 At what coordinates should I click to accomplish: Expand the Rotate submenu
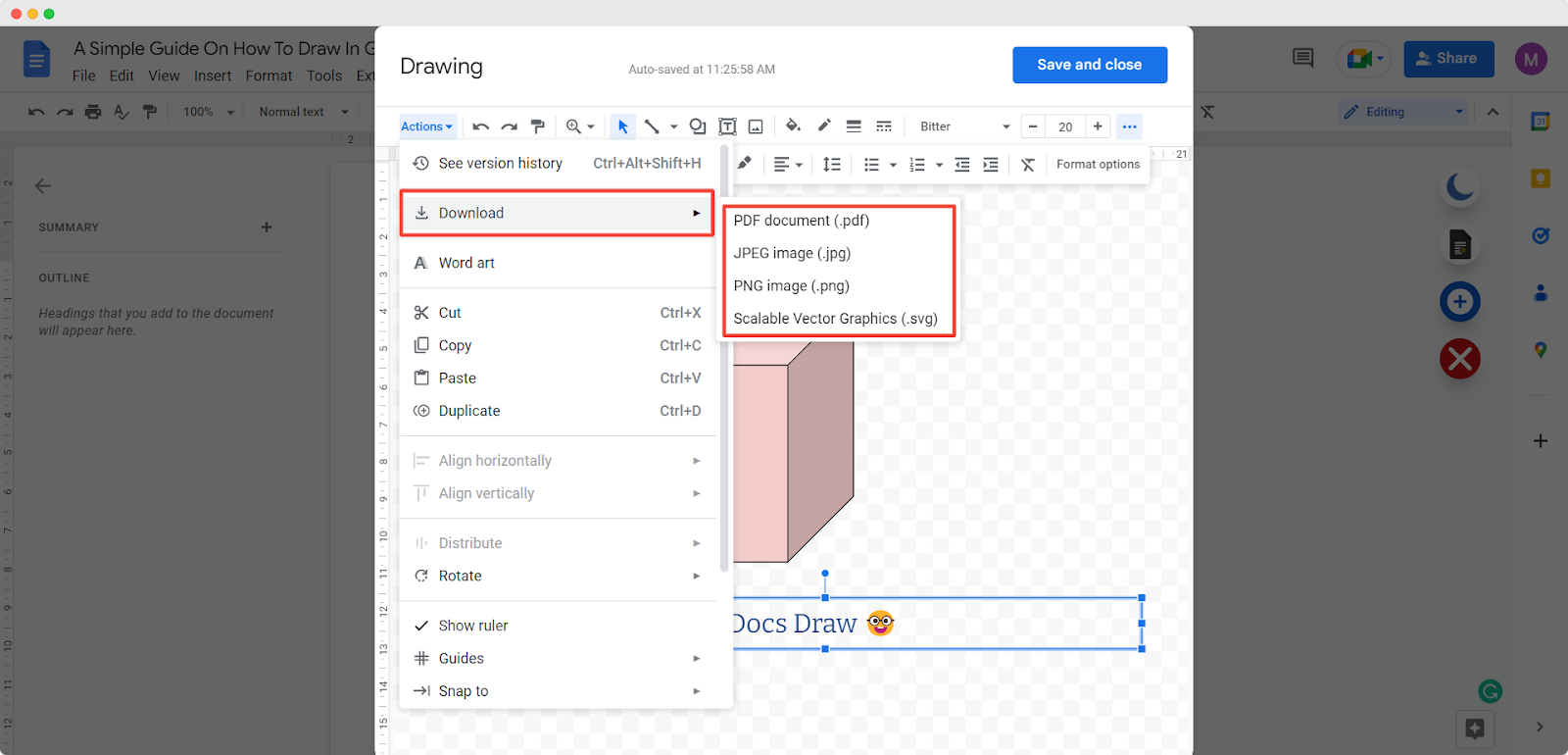(x=558, y=576)
